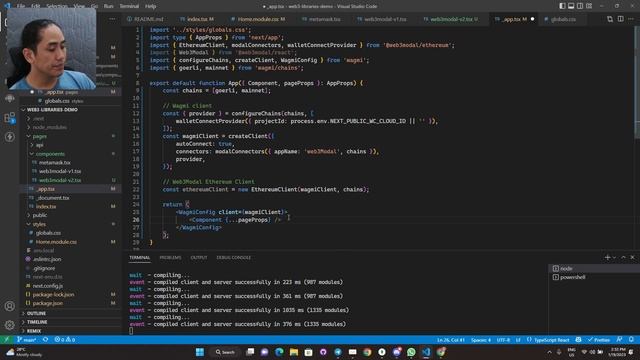Open the Customize Layout icon
Image resolution: width=640 pixels, height=360 pixels.
(x=589, y=6)
